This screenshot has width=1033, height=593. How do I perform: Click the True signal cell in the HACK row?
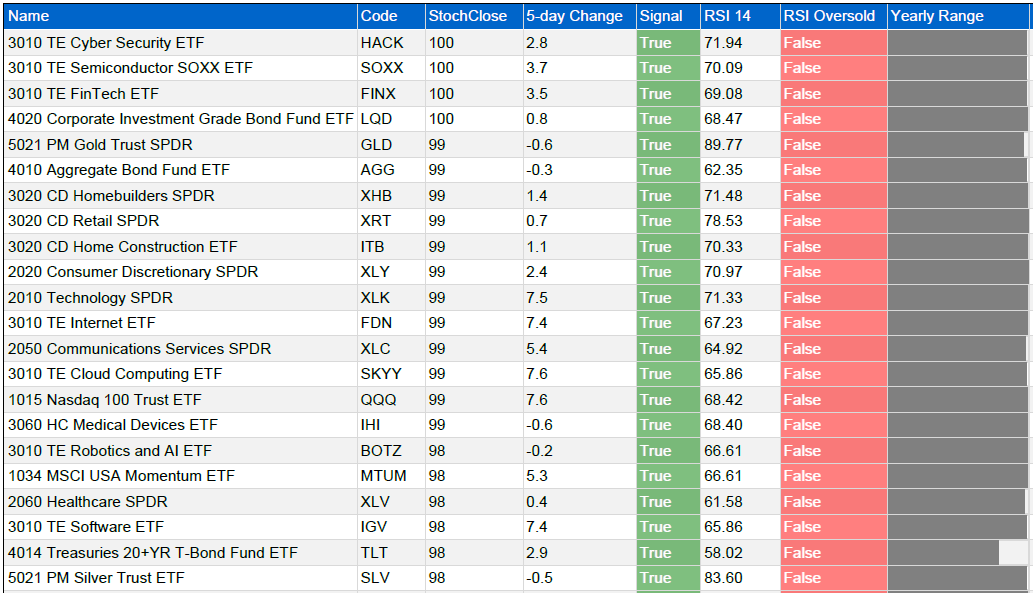click(668, 43)
